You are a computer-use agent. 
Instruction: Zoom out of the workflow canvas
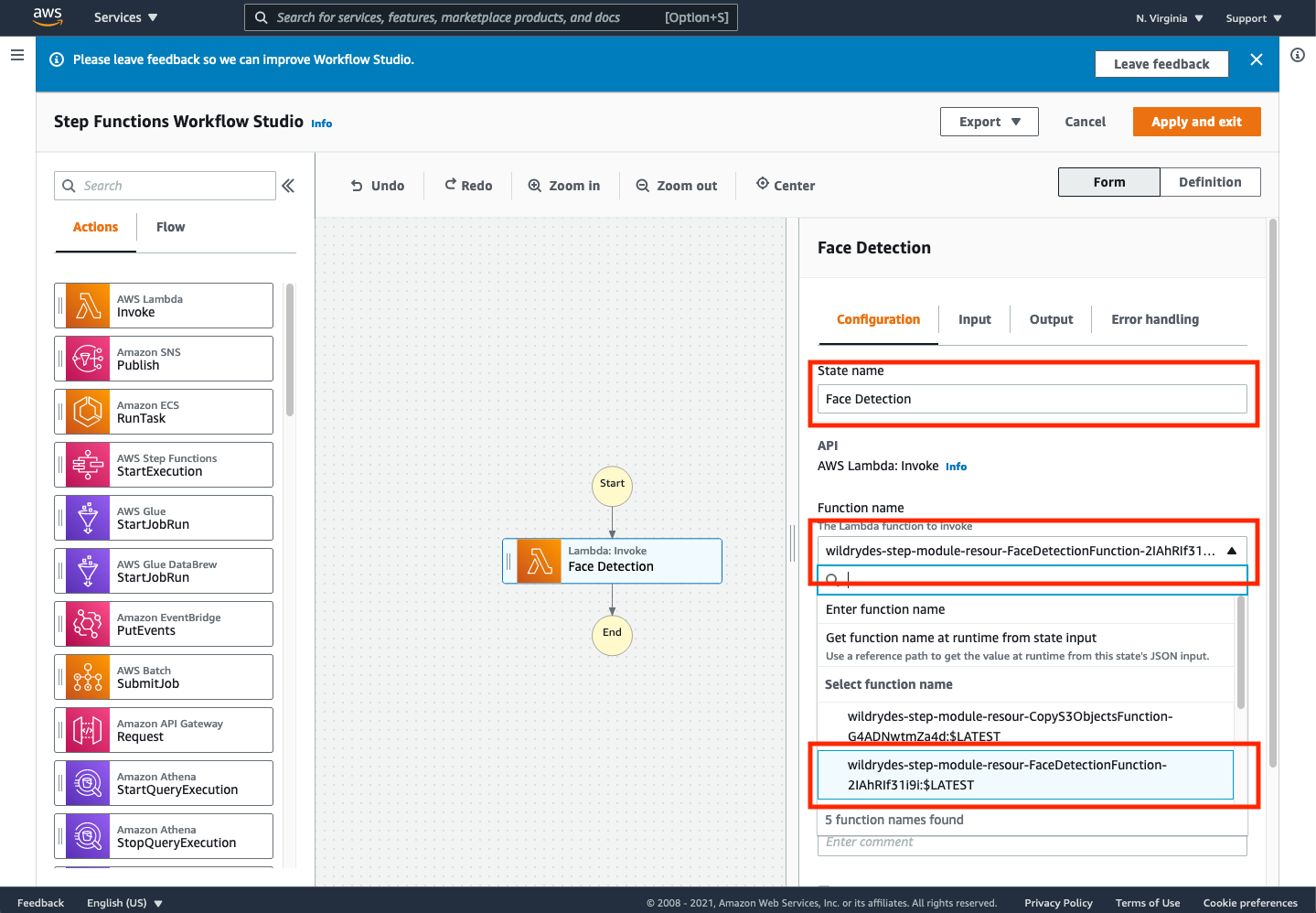point(677,186)
